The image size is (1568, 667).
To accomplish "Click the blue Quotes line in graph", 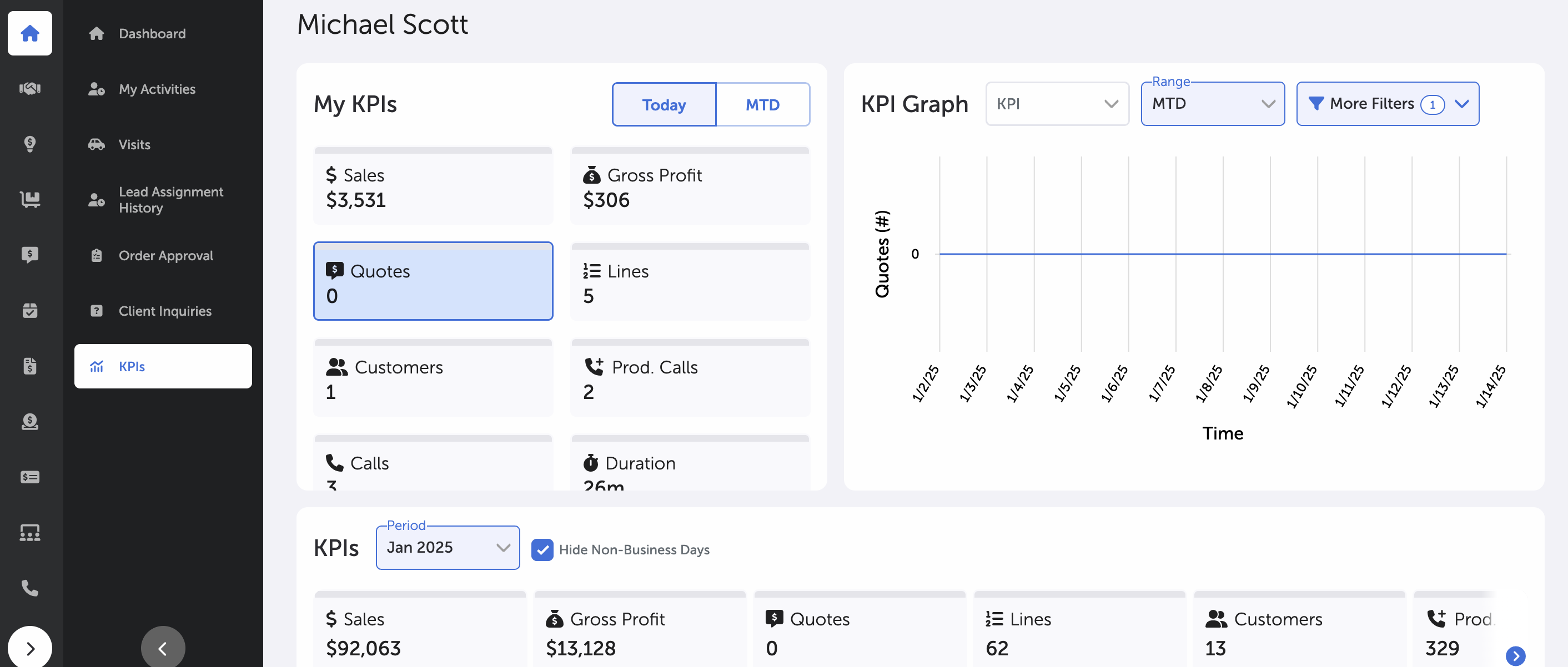I will pos(1222,254).
